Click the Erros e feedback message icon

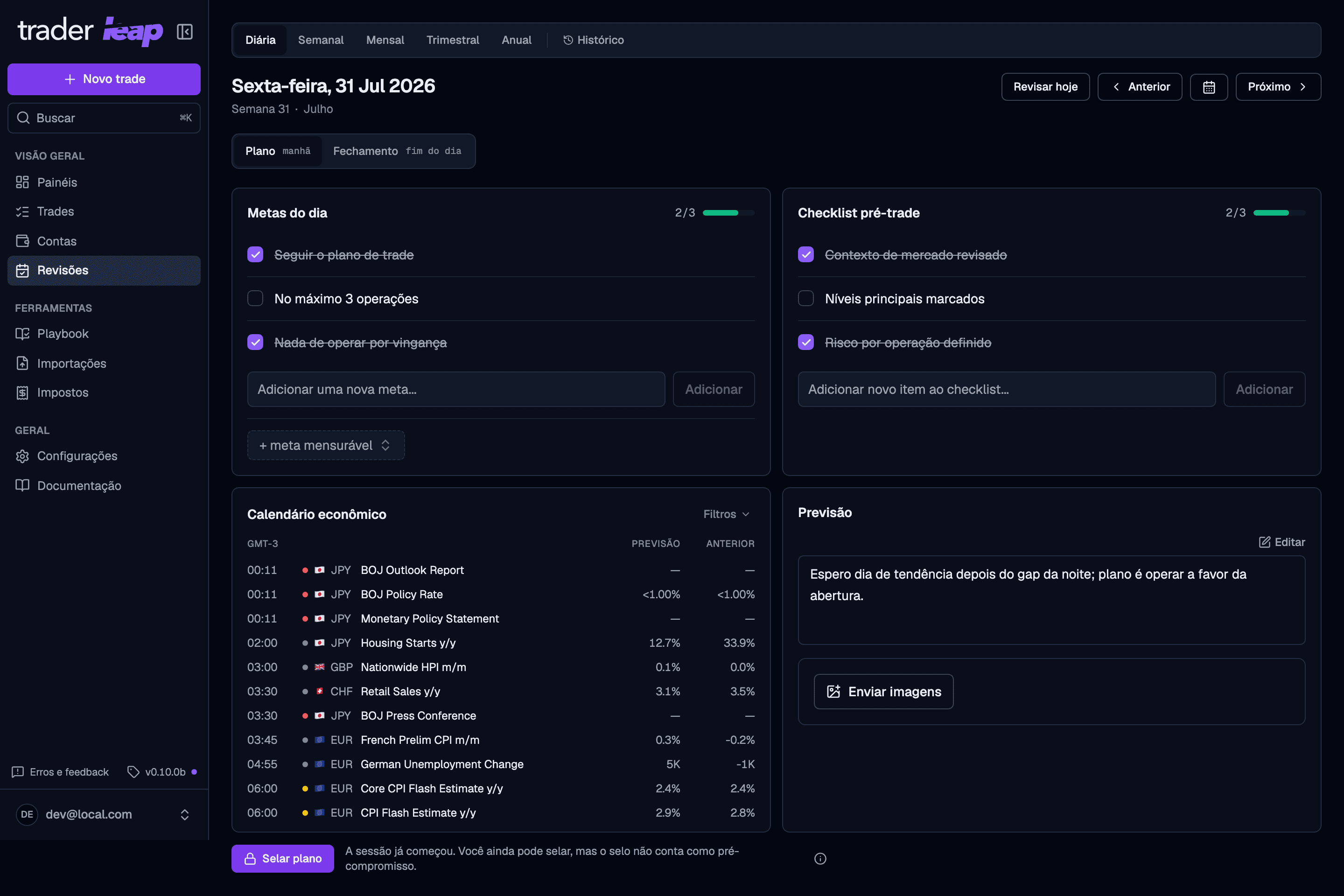pos(18,772)
